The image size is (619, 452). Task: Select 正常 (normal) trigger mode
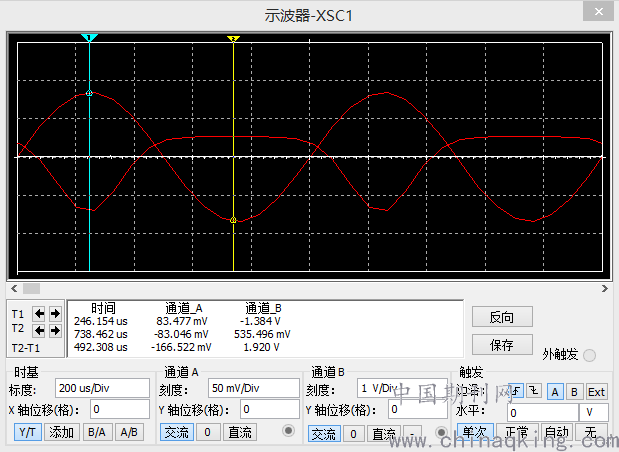(516, 432)
